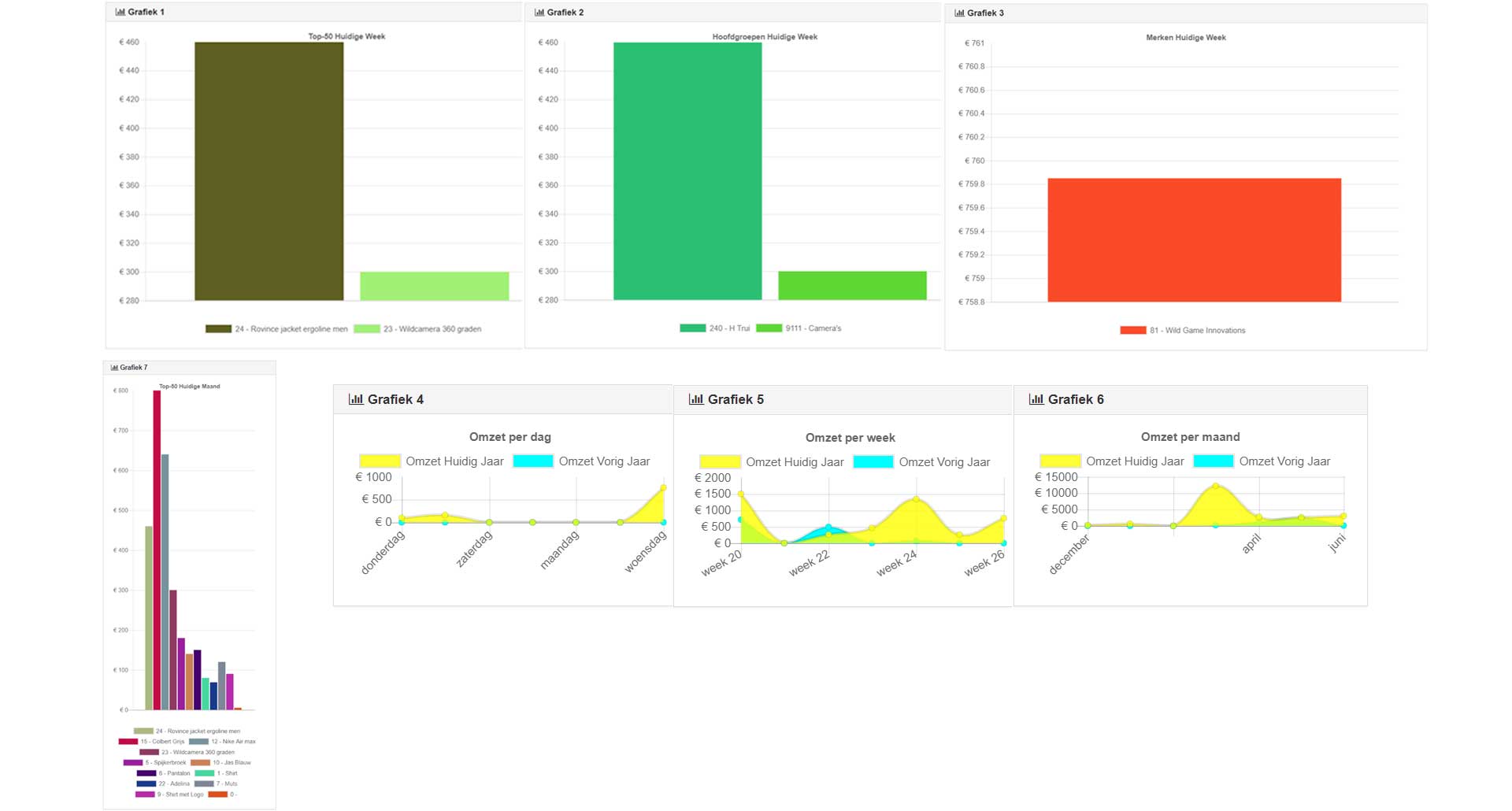Click the tall teal-green bar in Grafiek 2
This screenshot has height=811, width=1512.
coord(687,171)
